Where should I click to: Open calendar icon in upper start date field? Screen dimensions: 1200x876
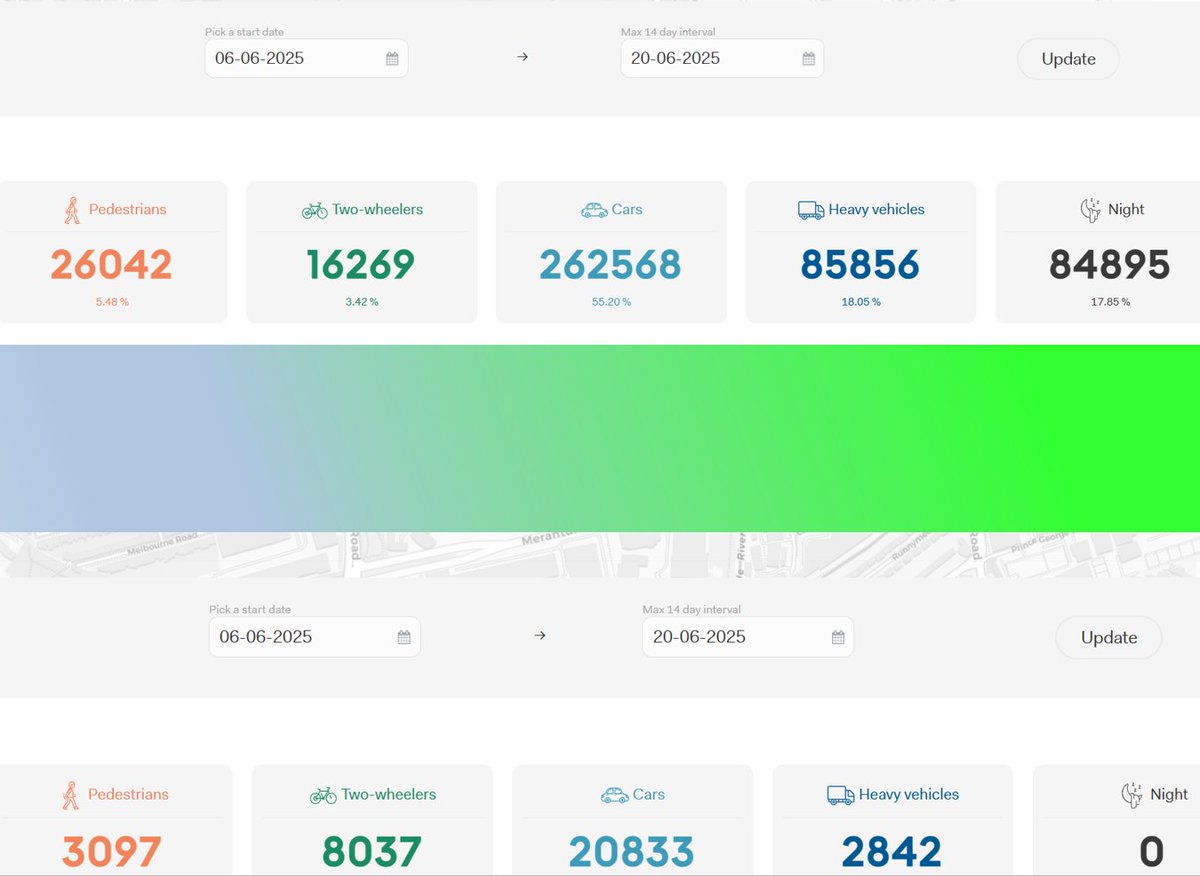click(x=392, y=59)
